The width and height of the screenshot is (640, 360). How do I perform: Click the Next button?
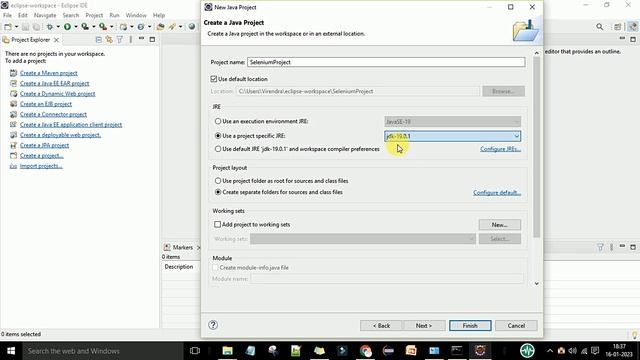[x=423, y=326]
